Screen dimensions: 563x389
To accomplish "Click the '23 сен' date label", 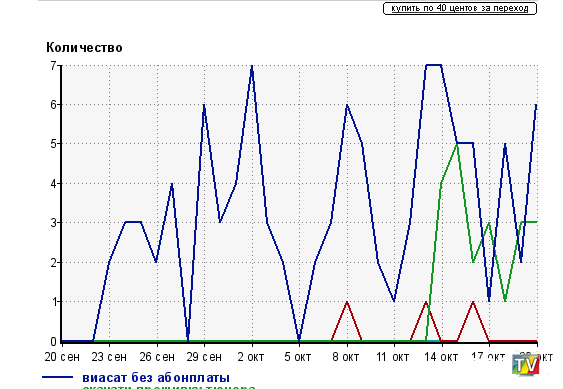I will (109, 357).
